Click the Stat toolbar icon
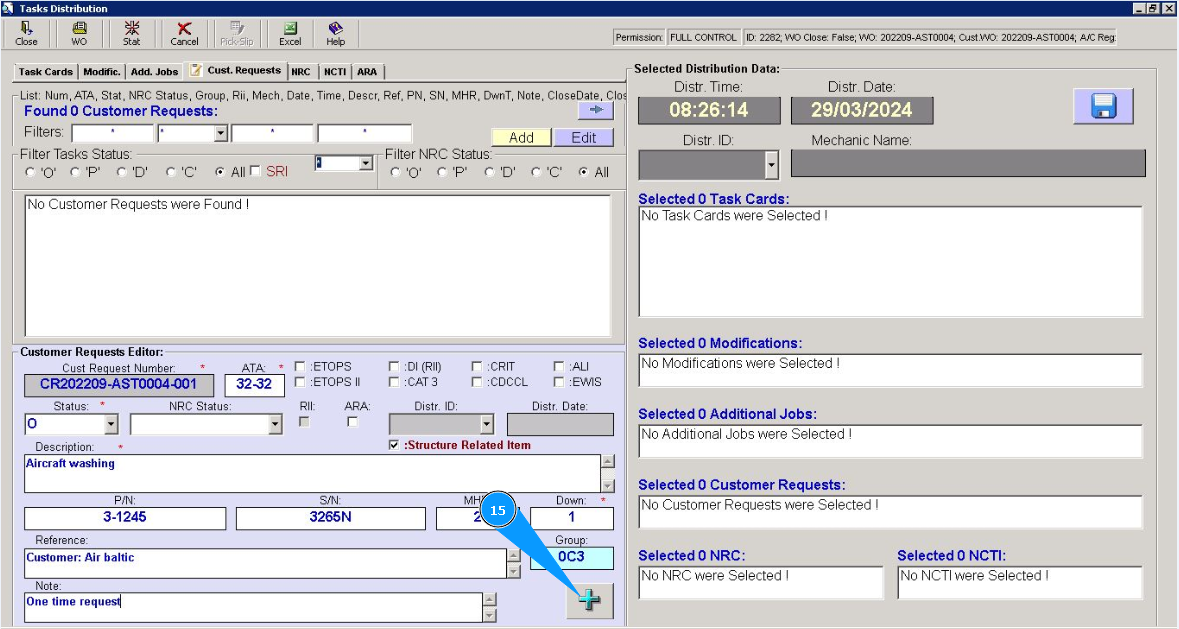Image resolution: width=1179 pixels, height=629 pixels. pos(131,33)
